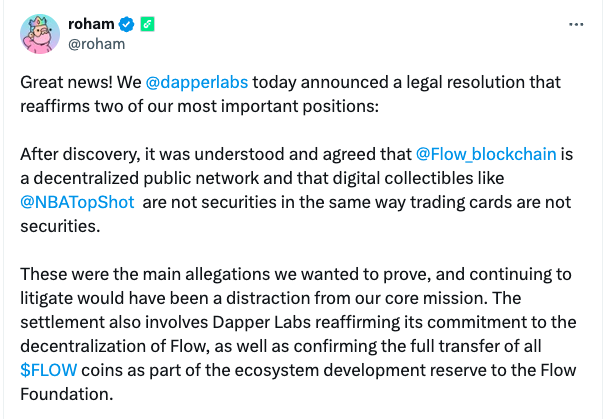Open the @NBATopShot mention link
Viewport: 606px width, 419px height.
pyautogui.click(x=77, y=202)
